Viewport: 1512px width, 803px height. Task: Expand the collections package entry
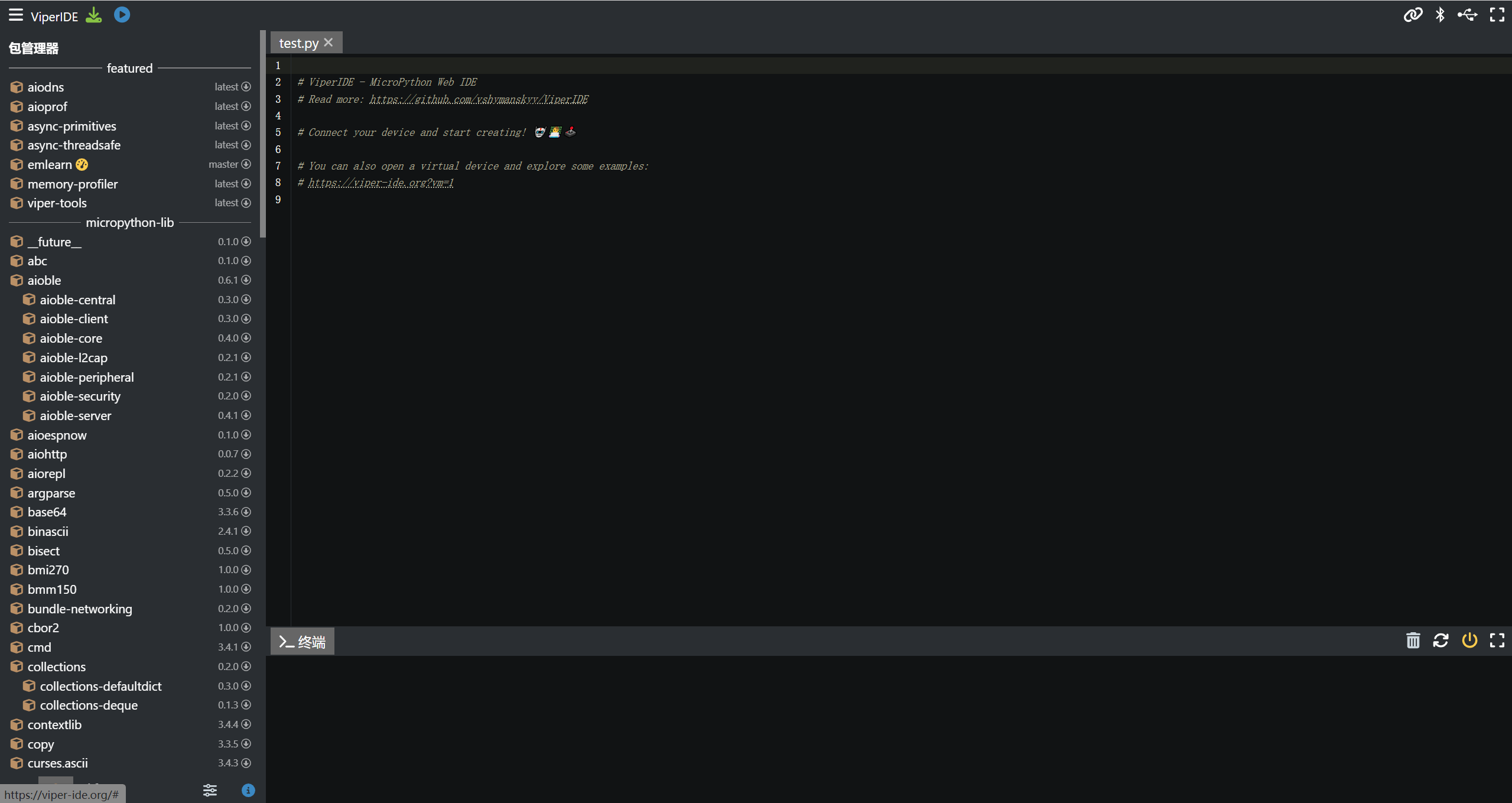(x=56, y=667)
